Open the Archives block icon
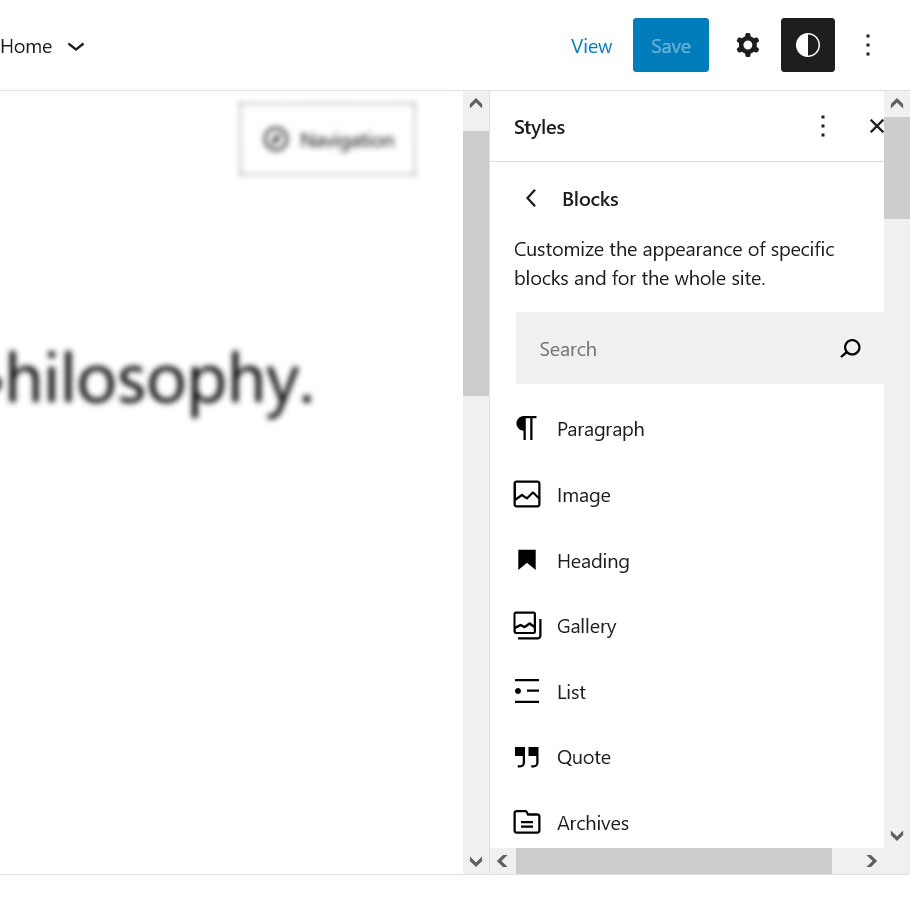The height and width of the screenshot is (910, 910). coord(526,822)
